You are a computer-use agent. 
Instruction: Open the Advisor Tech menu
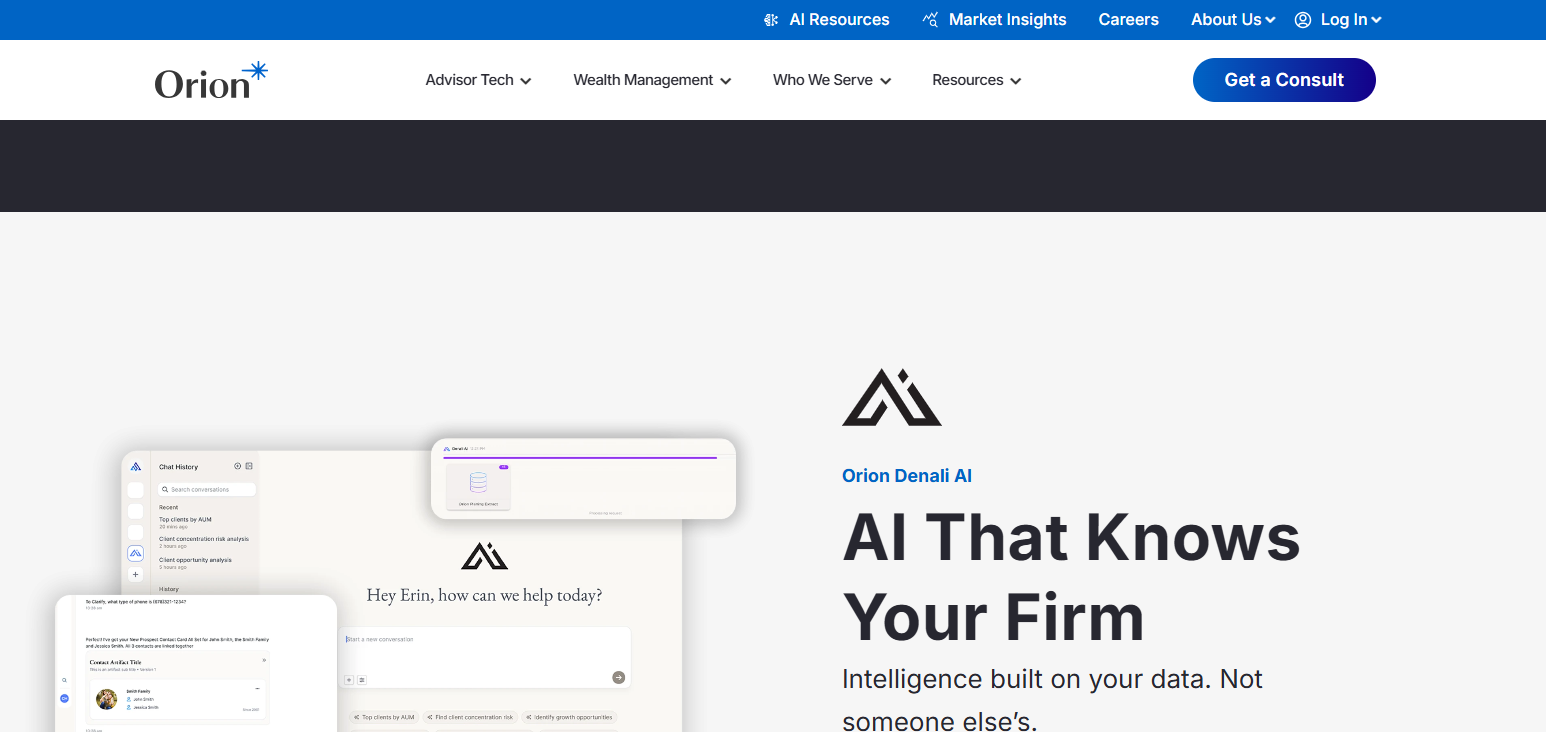click(x=478, y=80)
